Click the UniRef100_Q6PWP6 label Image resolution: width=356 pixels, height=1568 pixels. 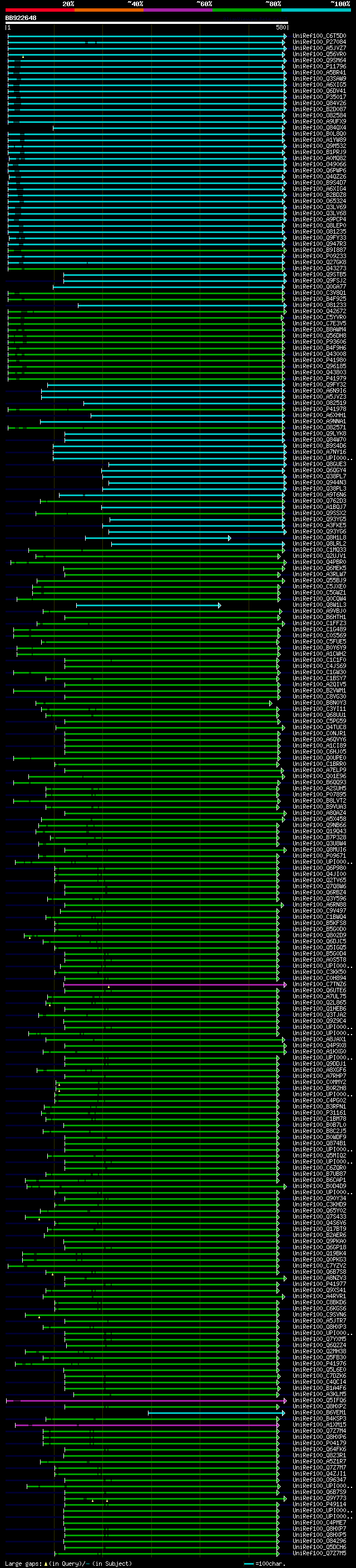(319, 170)
